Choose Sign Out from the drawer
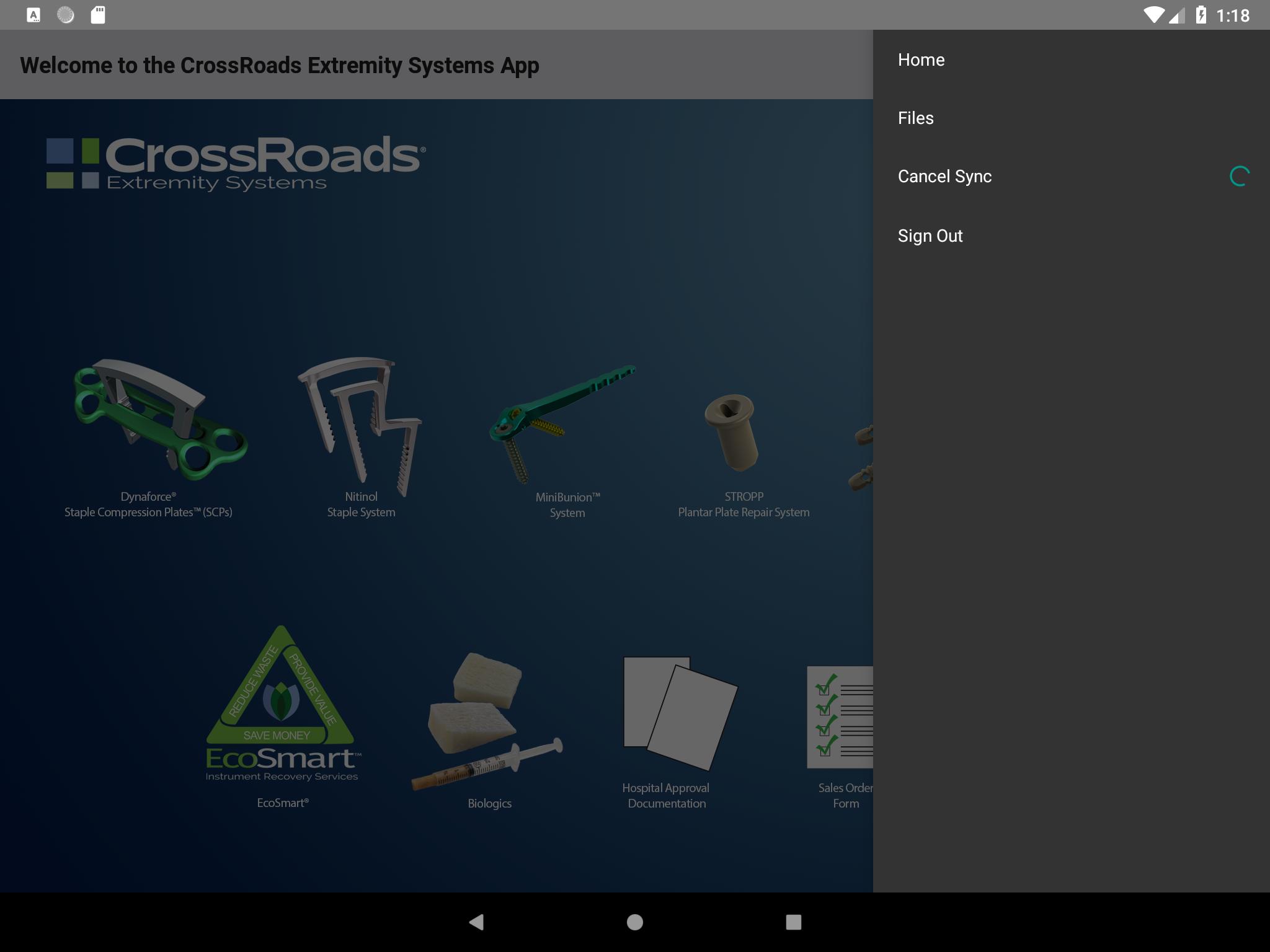This screenshot has width=1270, height=952. tap(1071, 236)
